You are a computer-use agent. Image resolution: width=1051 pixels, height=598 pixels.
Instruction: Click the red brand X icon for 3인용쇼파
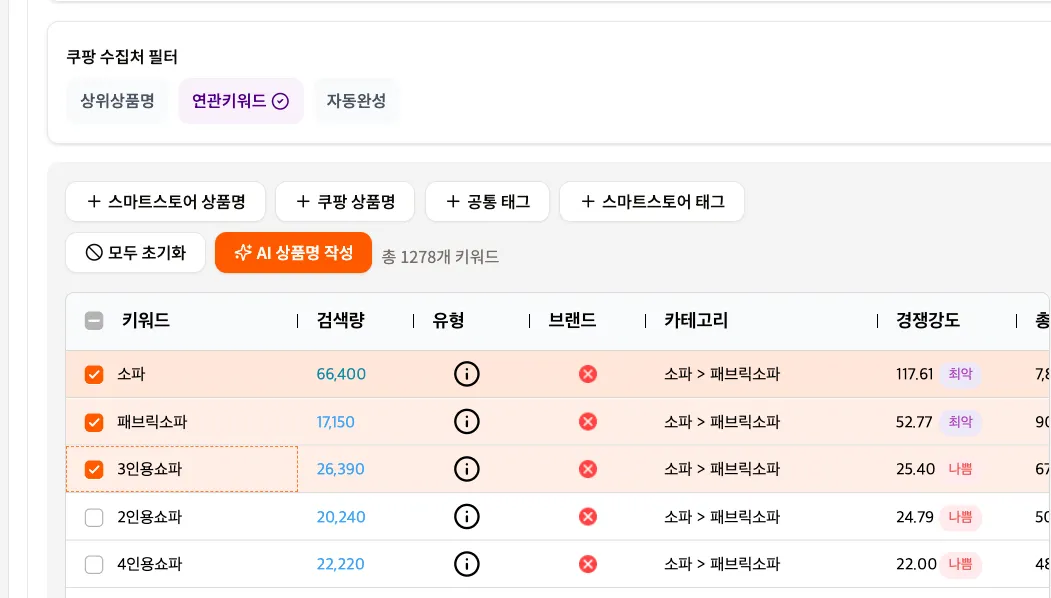[x=588, y=469]
